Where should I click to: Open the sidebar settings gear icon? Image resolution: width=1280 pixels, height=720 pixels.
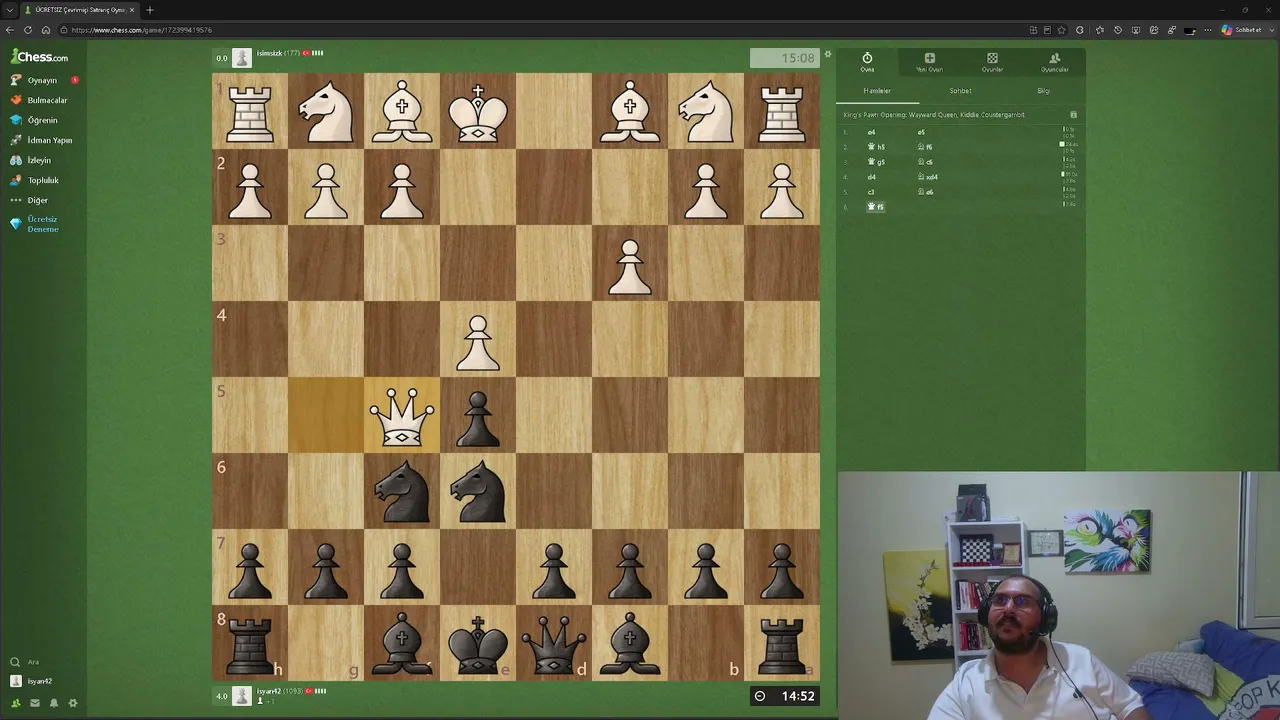(x=73, y=703)
